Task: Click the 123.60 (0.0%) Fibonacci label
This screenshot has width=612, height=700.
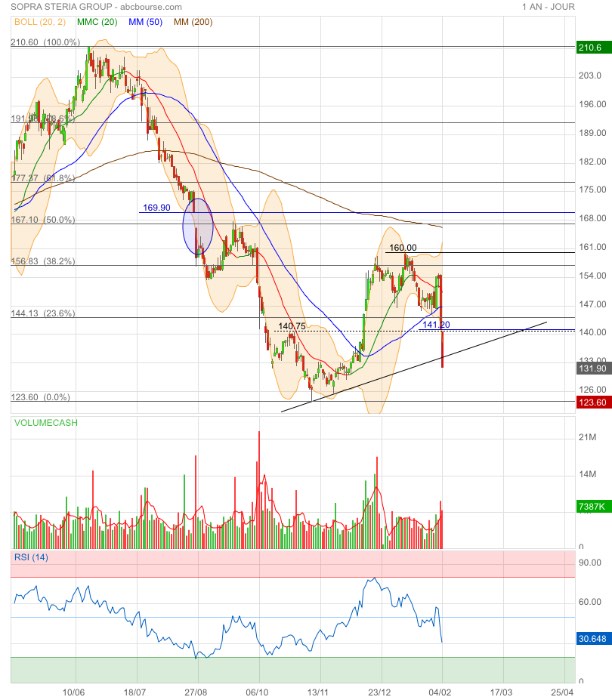Action: (41, 397)
